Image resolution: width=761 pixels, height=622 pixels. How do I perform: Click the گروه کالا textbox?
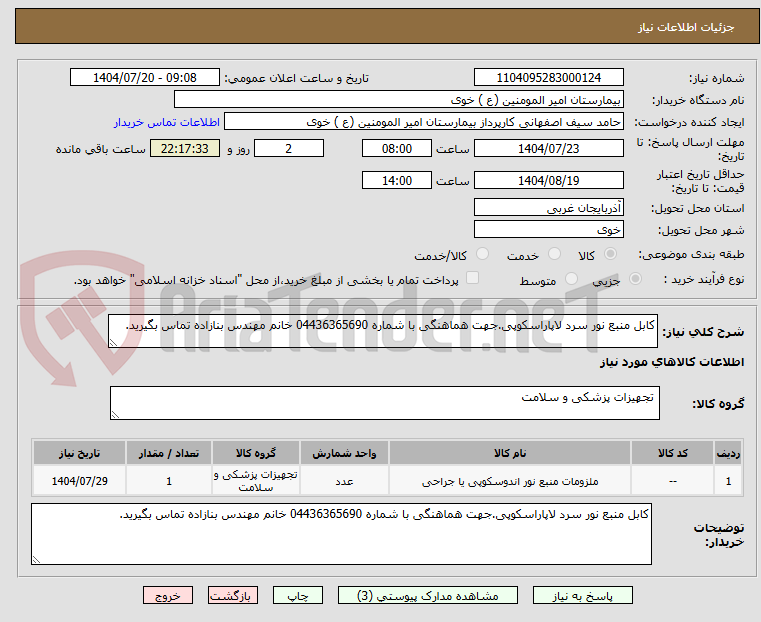(x=385, y=403)
